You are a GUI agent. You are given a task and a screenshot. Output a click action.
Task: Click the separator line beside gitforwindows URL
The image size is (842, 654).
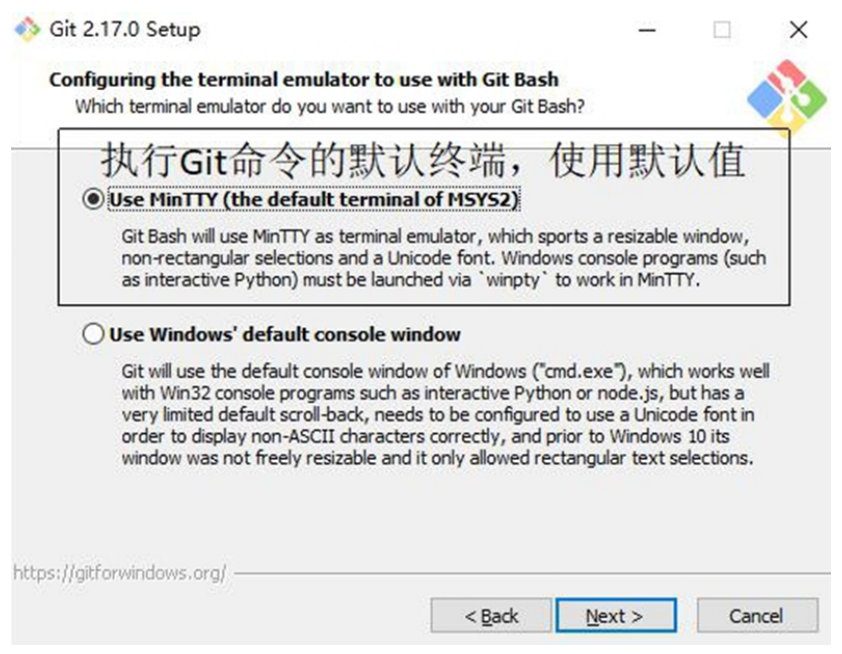pyautogui.click(x=532, y=573)
